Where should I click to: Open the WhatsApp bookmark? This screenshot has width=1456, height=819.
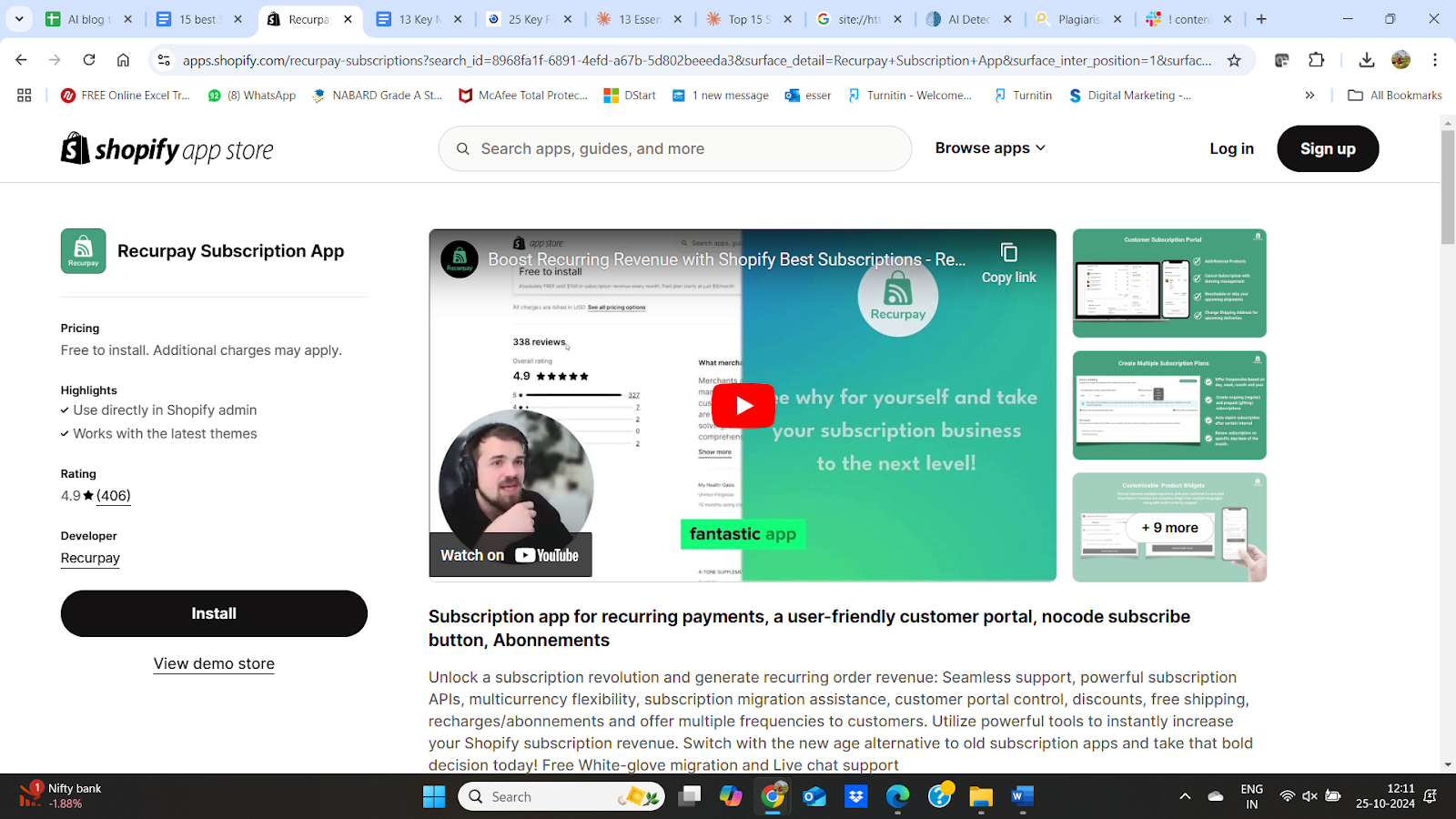[x=252, y=95]
